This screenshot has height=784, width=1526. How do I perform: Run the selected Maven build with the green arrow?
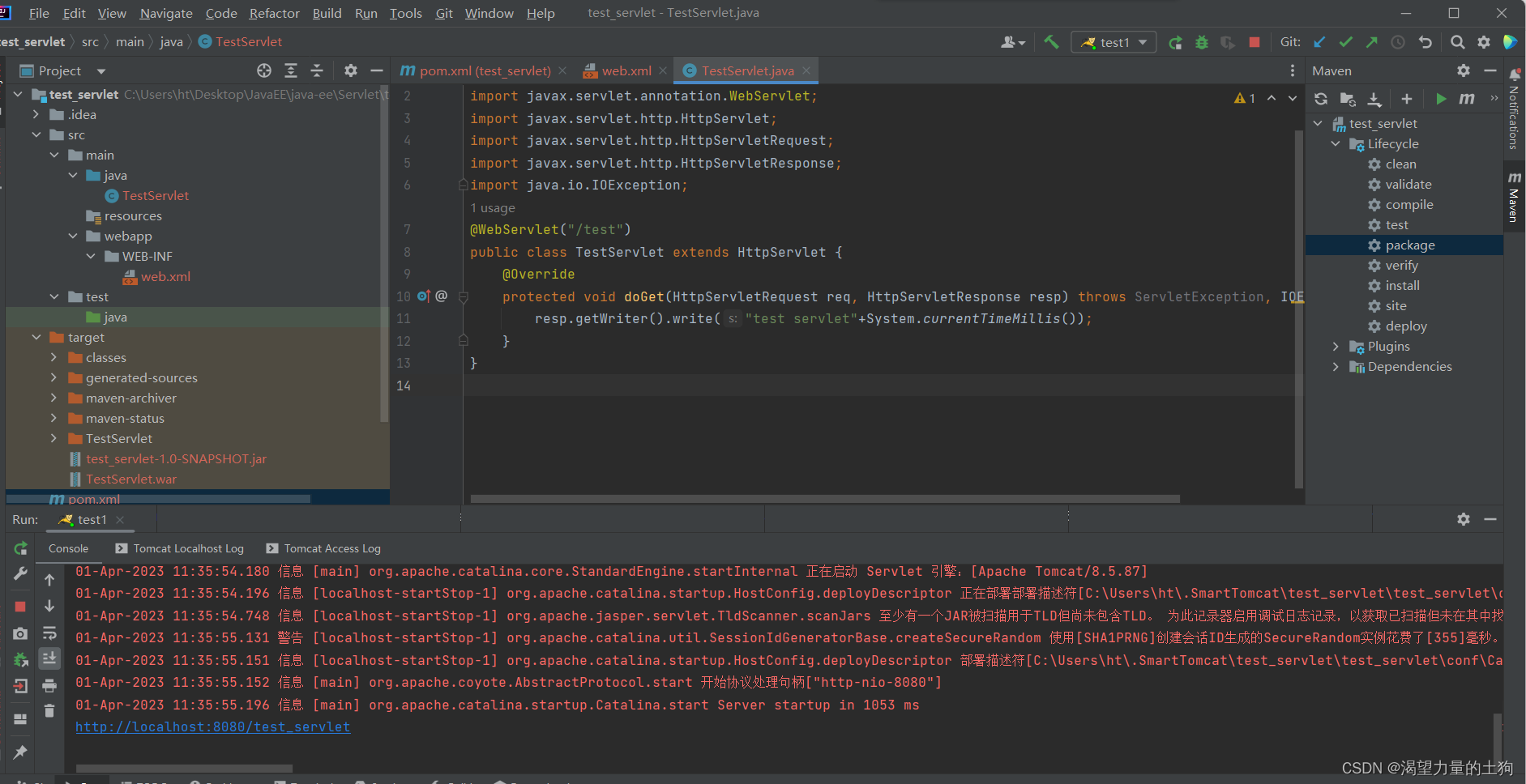(1441, 99)
